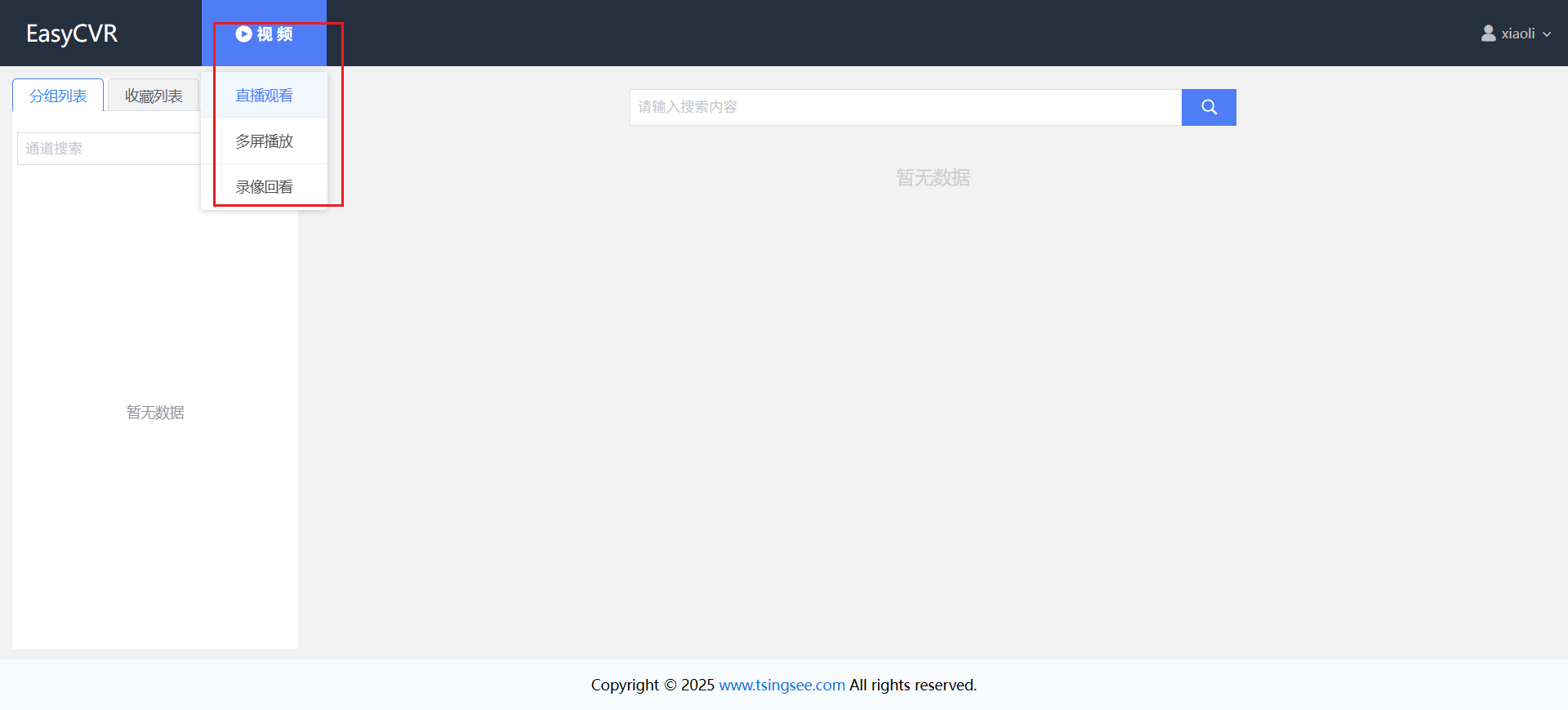The width and height of the screenshot is (1568, 710).
Task: Click the EasyCVR logo
Action: [x=72, y=33]
